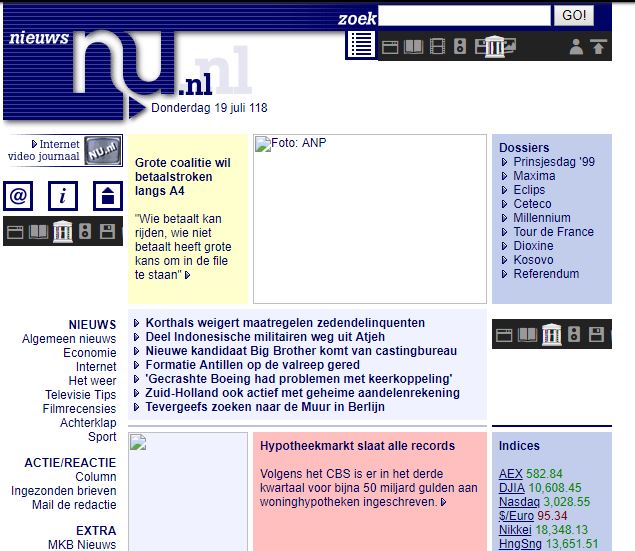
Task: Open the Internet section in NIEUWS menu
Action: click(96, 367)
